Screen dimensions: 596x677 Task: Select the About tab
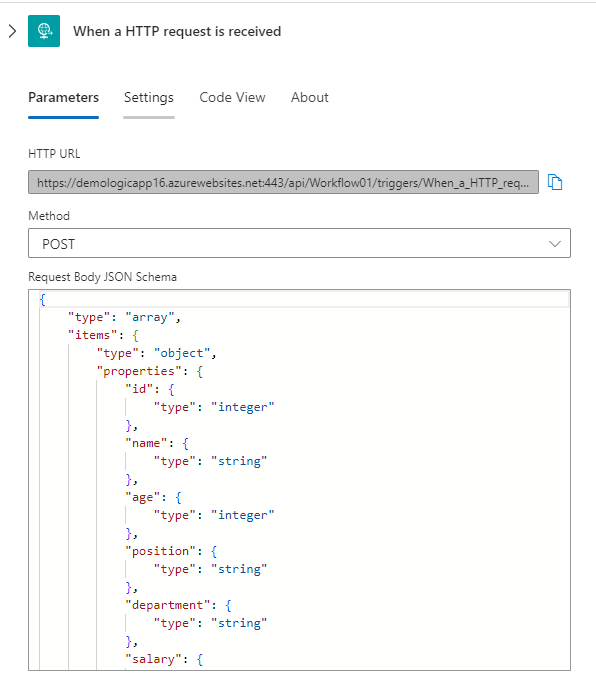click(310, 98)
